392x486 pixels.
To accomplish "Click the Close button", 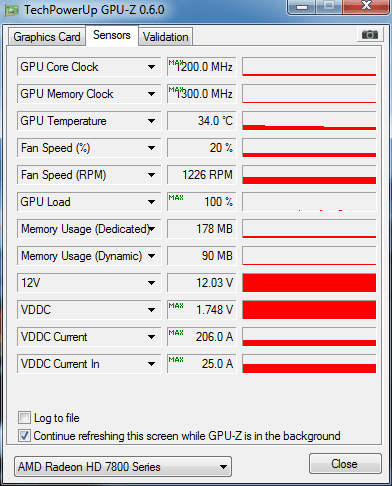I will tap(345, 464).
